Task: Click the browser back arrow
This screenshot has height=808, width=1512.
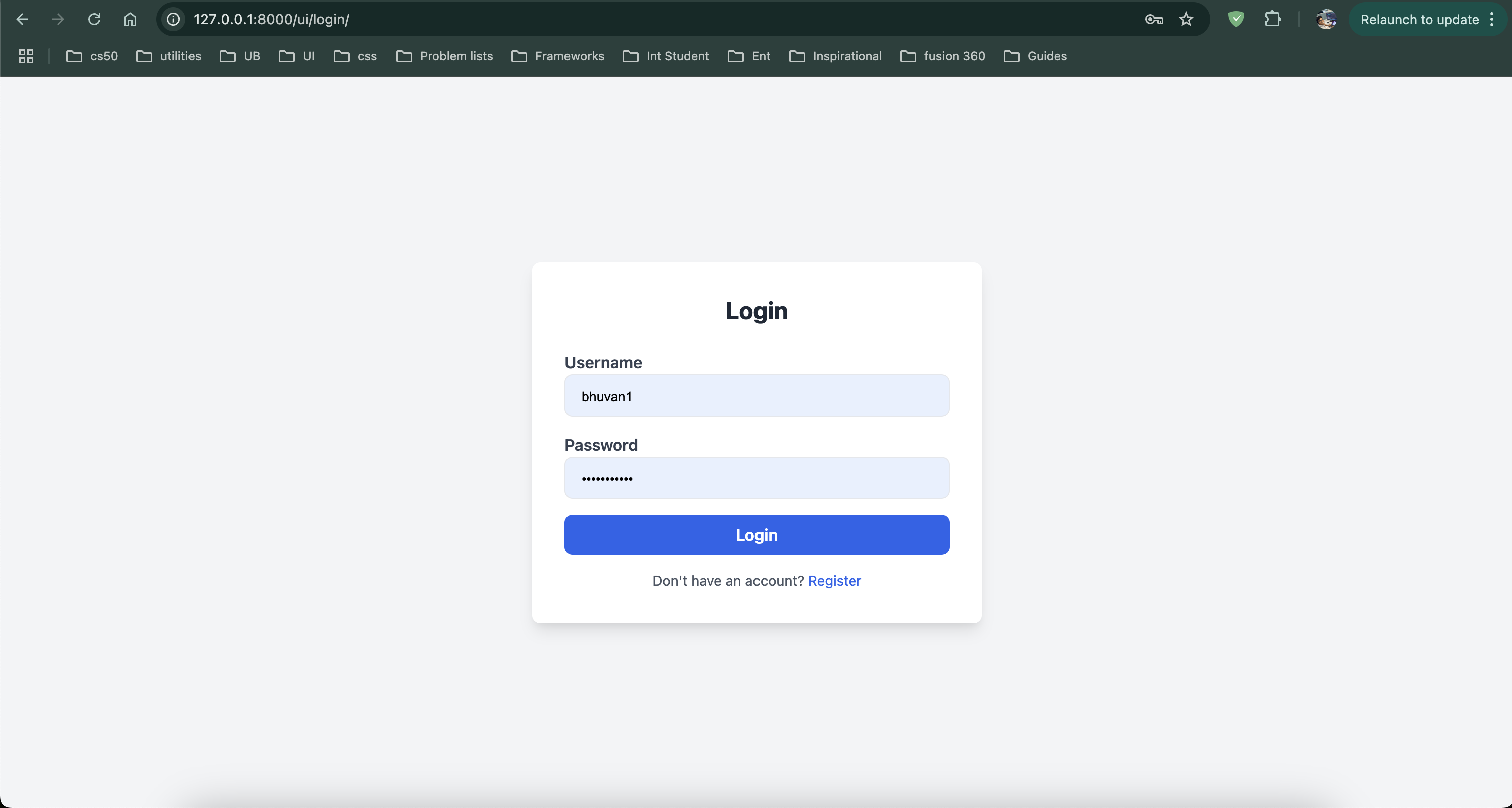Action: click(22, 20)
